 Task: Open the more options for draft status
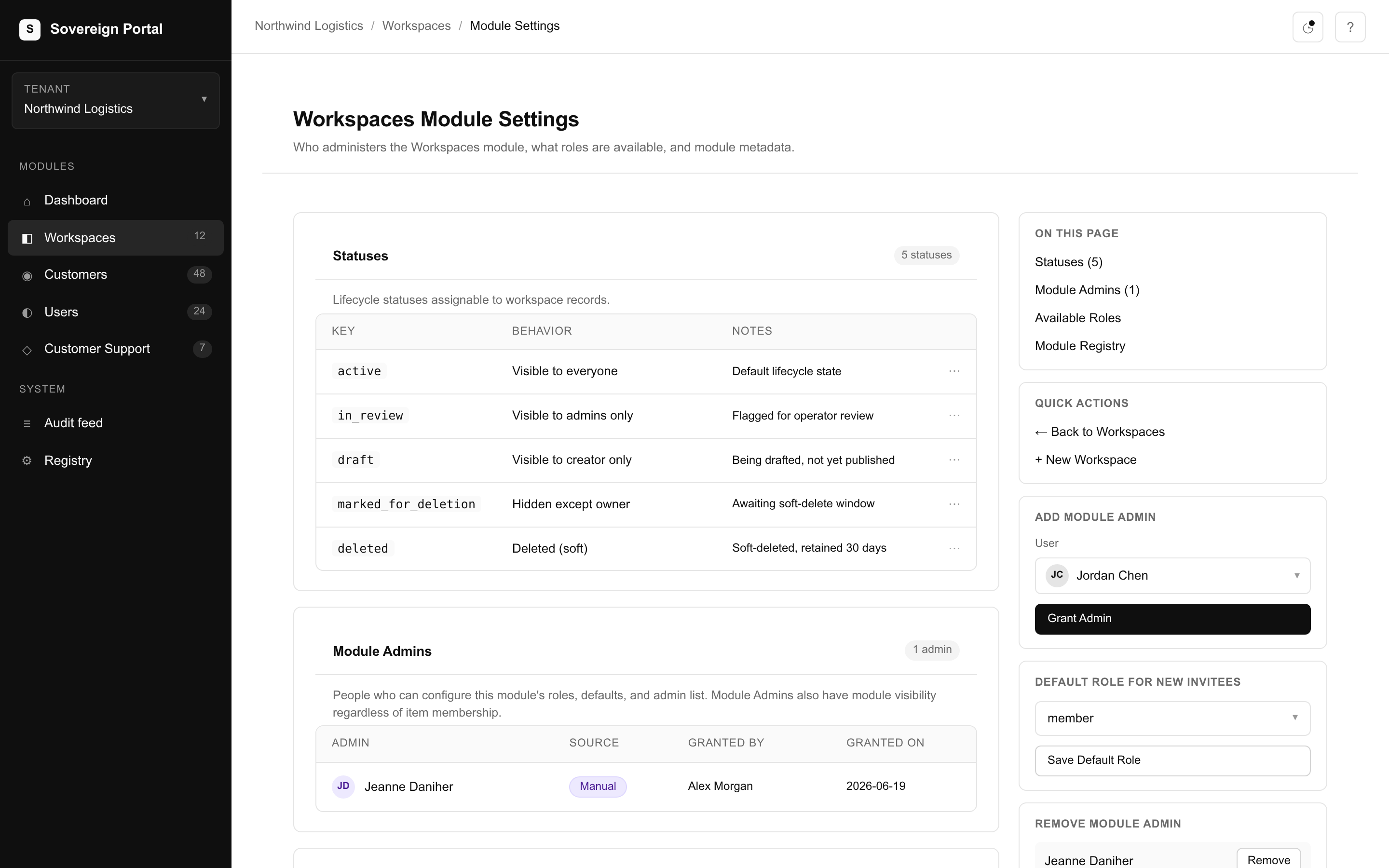tap(954, 460)
